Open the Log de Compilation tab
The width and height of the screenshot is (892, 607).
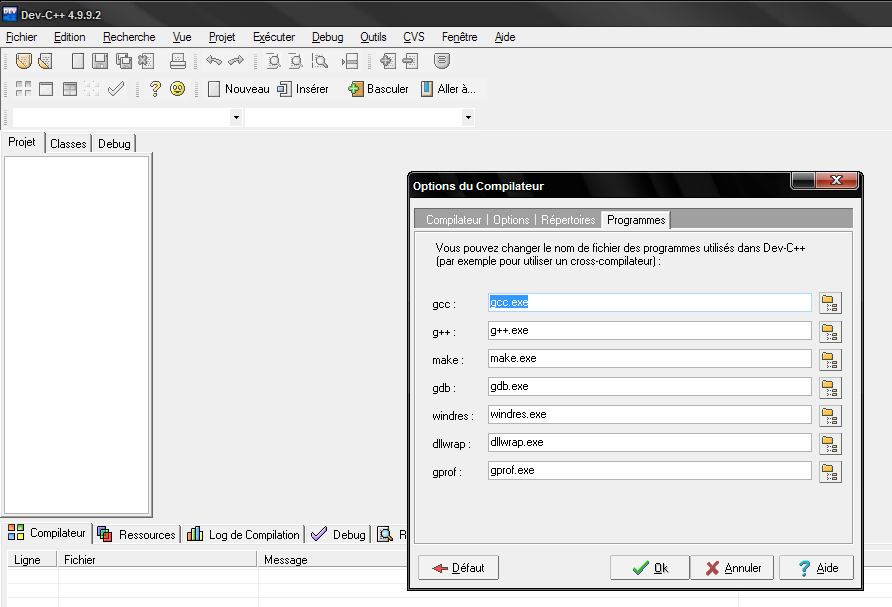pos(243,534)
